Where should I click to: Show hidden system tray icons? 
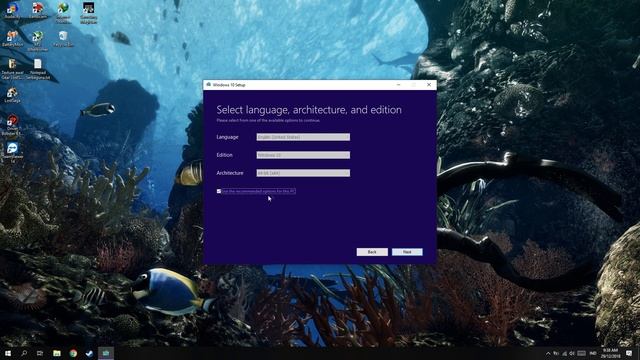(548, 353)
